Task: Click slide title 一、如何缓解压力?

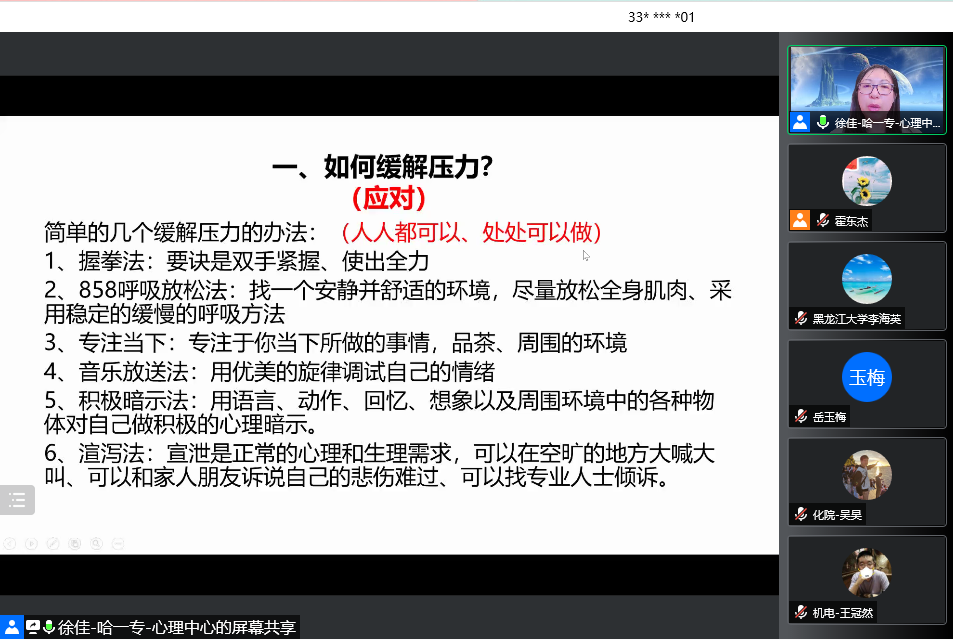Action: tap(382, 167)
